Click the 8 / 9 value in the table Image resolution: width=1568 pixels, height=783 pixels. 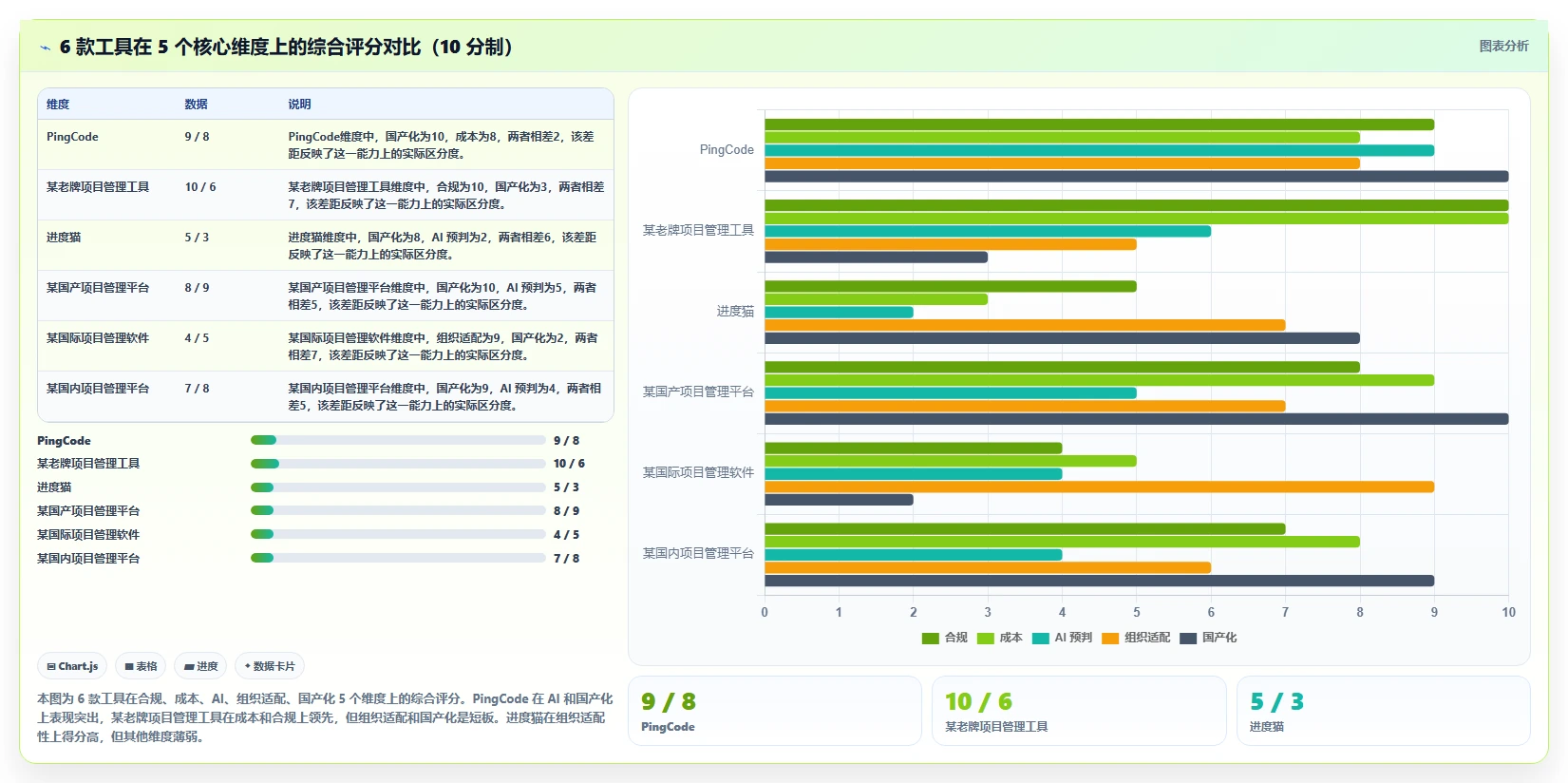click(x=197, y=288)
